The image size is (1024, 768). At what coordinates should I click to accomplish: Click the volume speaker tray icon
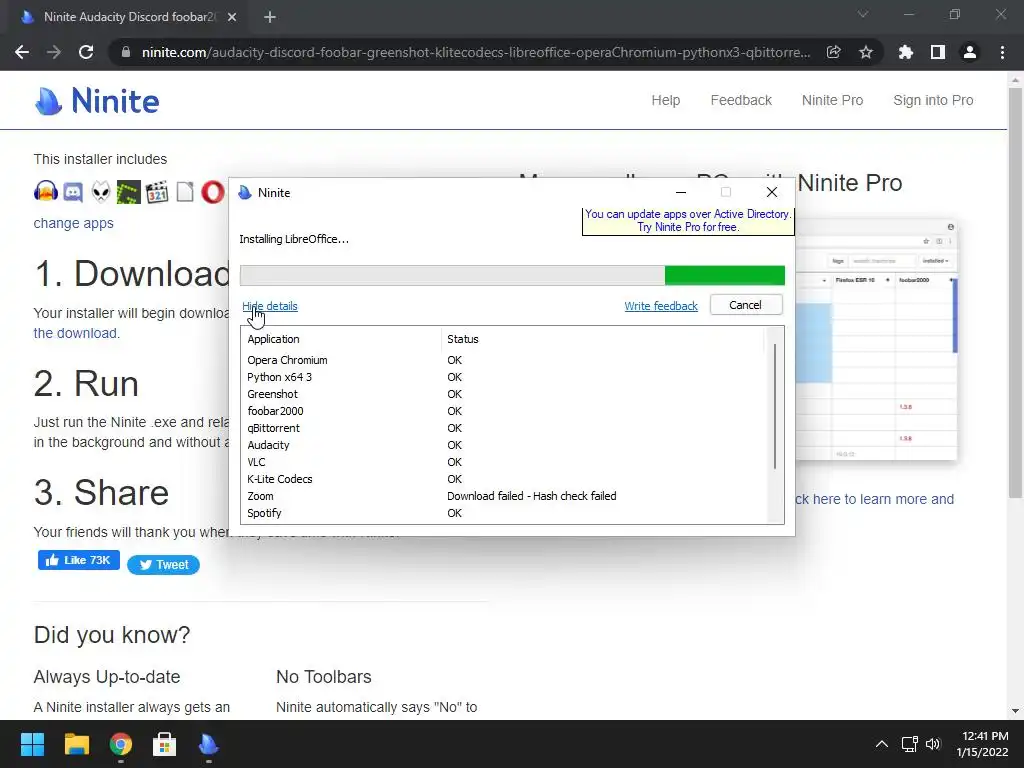click(x=933, y=744)
